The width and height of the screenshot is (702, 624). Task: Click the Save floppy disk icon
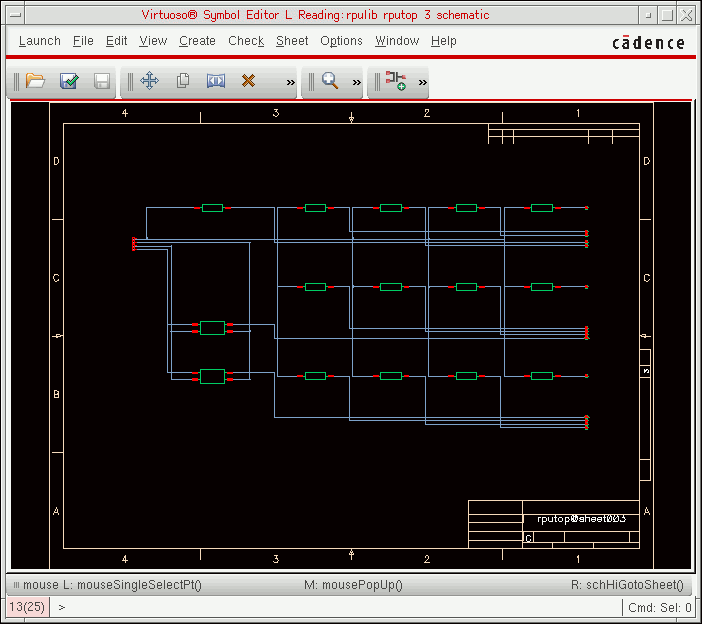point(102,81)
